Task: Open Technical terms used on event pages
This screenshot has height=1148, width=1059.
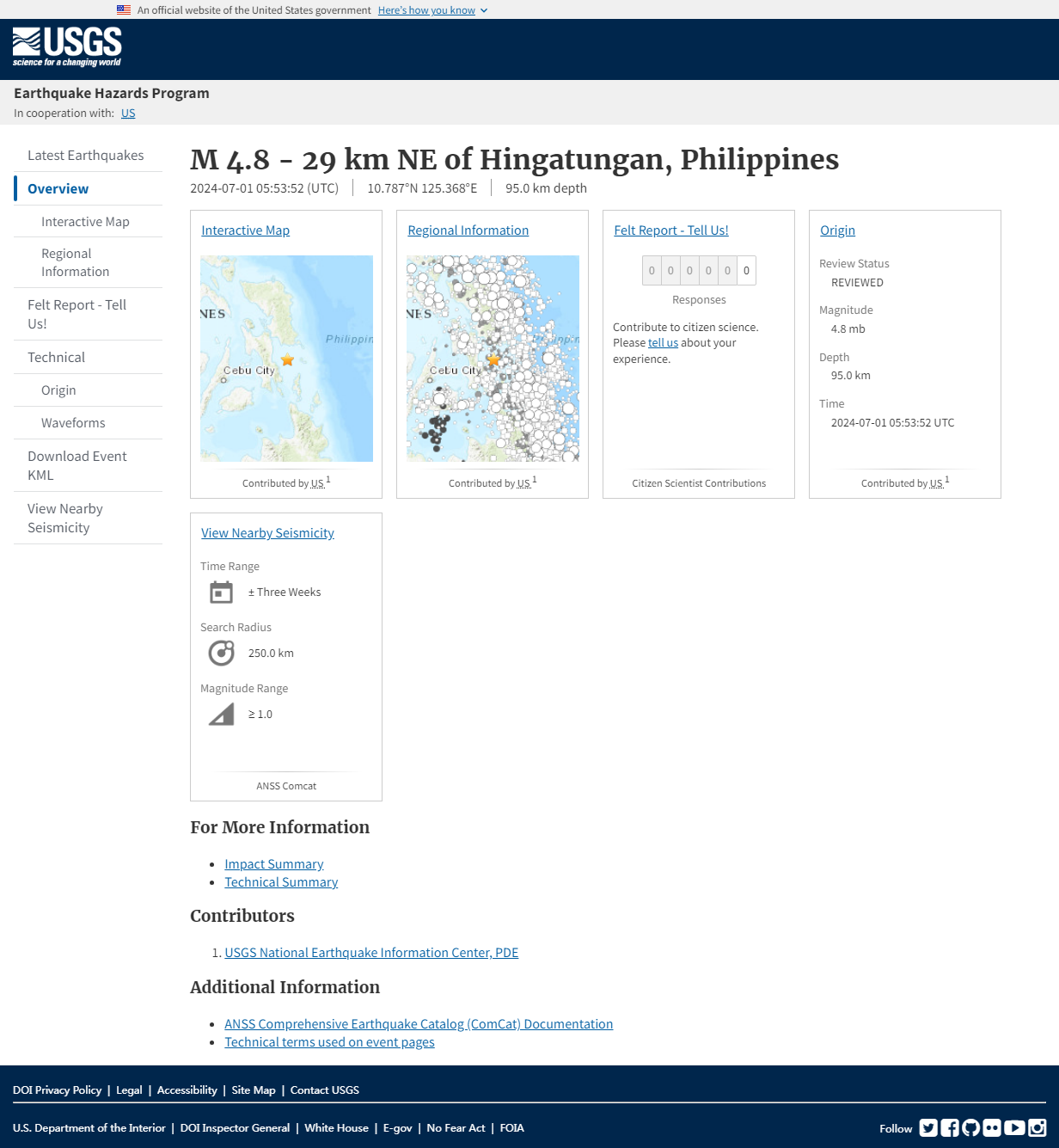Action: [329, 1042]
